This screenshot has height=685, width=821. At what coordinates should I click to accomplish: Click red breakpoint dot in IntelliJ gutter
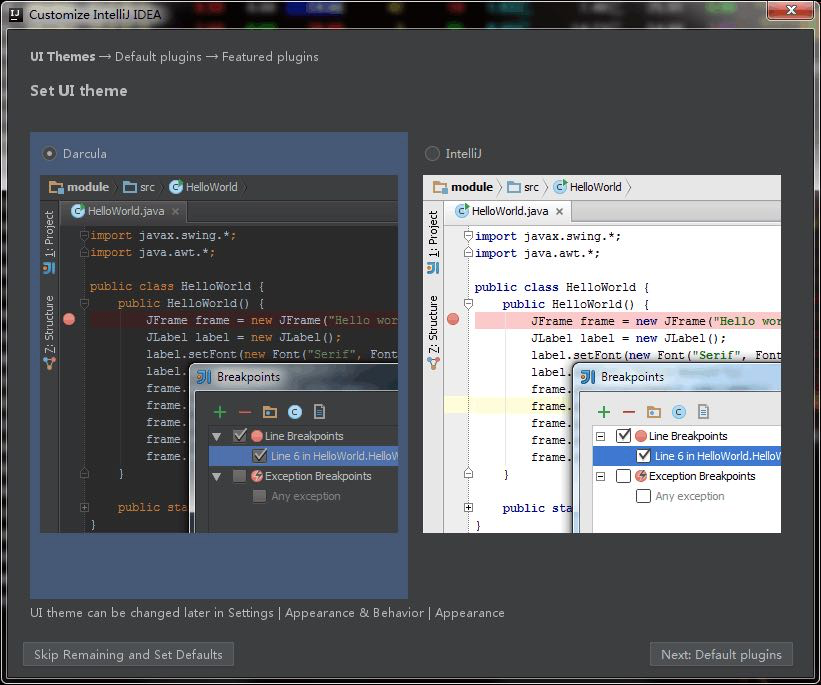(453, 319)
